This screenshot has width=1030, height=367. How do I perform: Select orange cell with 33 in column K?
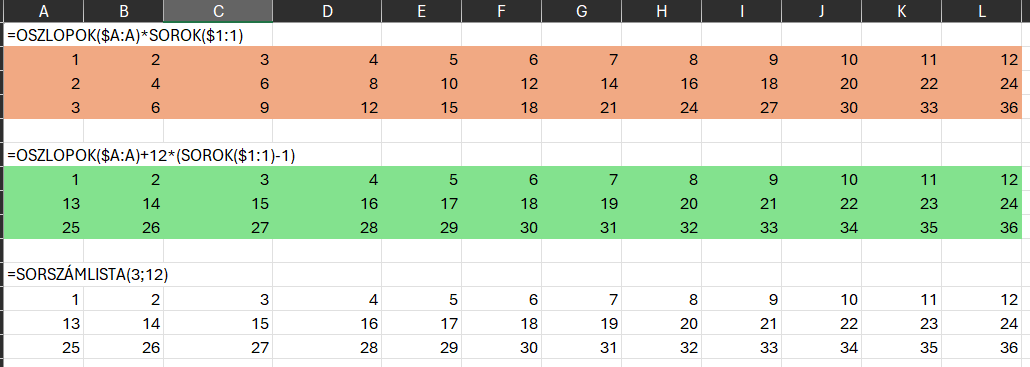click(901, 108)
